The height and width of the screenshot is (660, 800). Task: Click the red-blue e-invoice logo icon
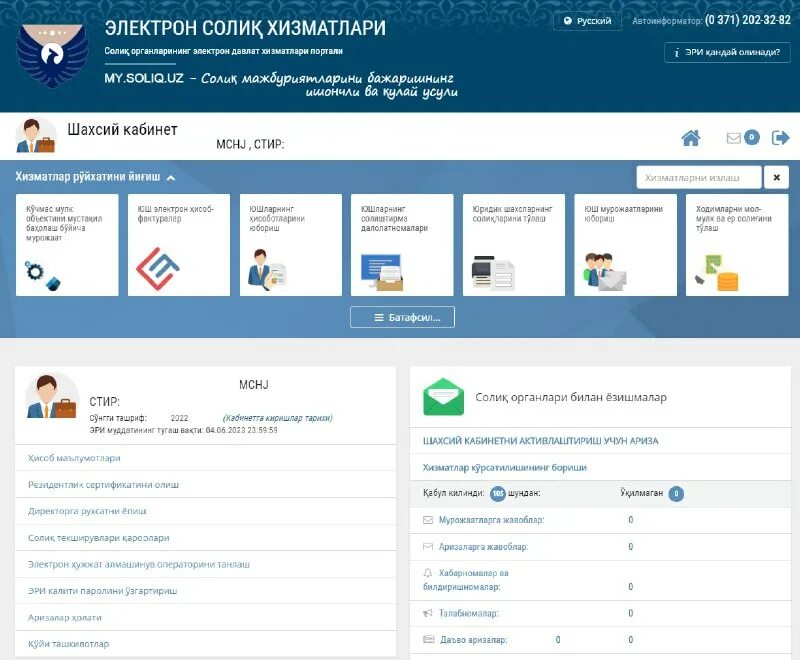(158, 269)
